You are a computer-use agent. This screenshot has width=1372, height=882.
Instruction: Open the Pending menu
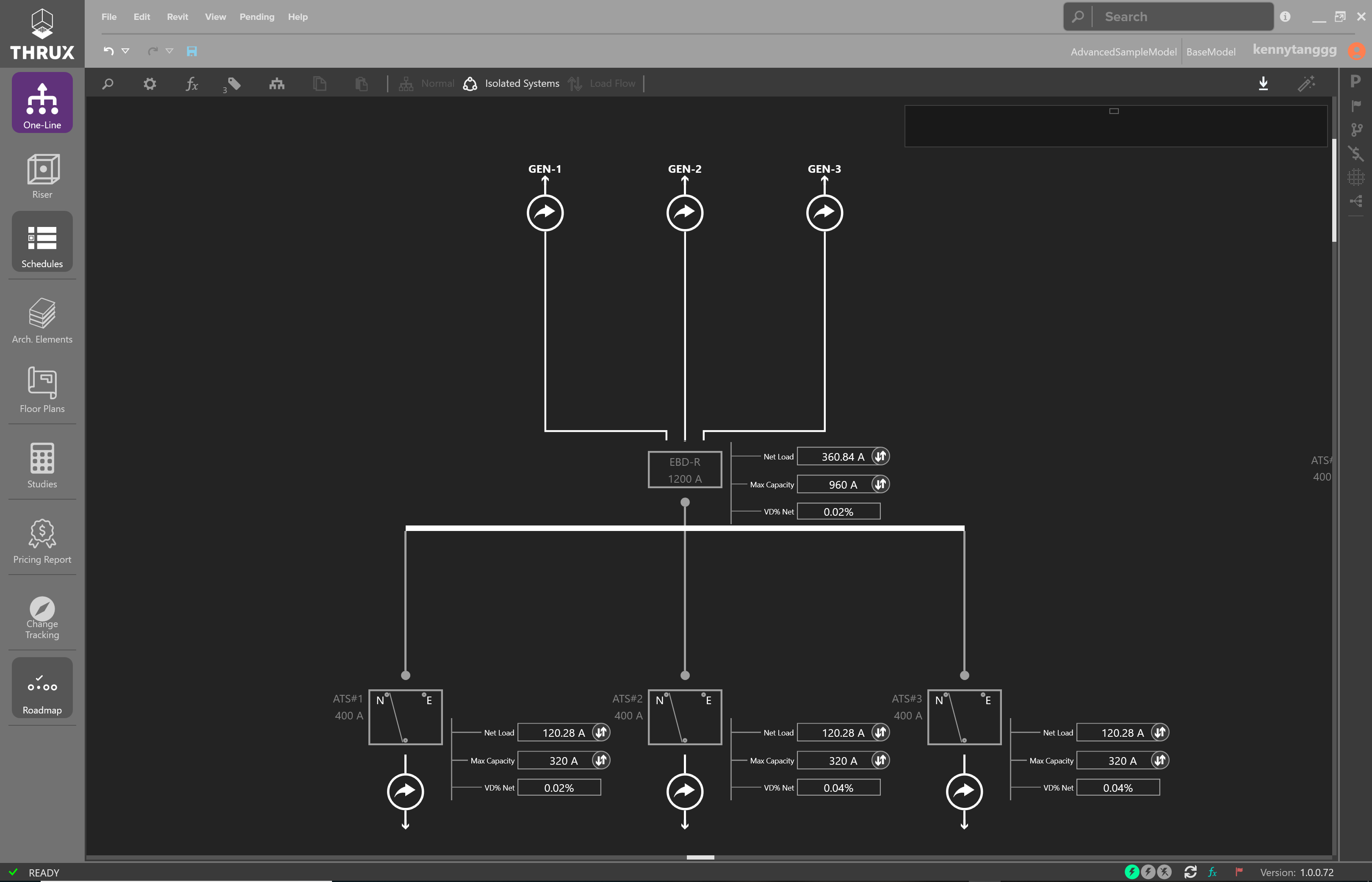pyautogui.click(x=257, y=17)
